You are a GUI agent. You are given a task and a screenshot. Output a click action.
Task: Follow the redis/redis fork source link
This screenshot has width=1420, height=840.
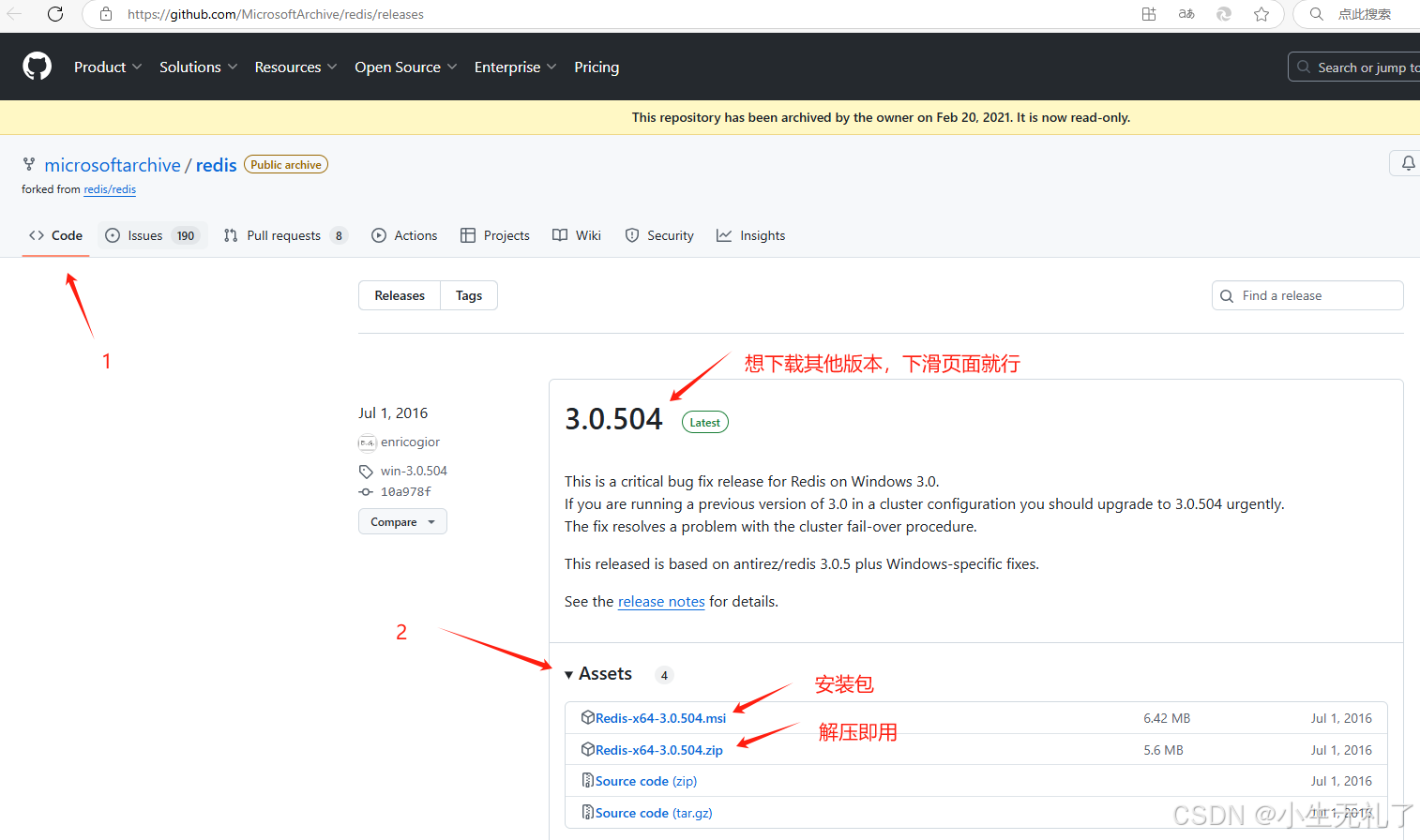coord(110,189)
